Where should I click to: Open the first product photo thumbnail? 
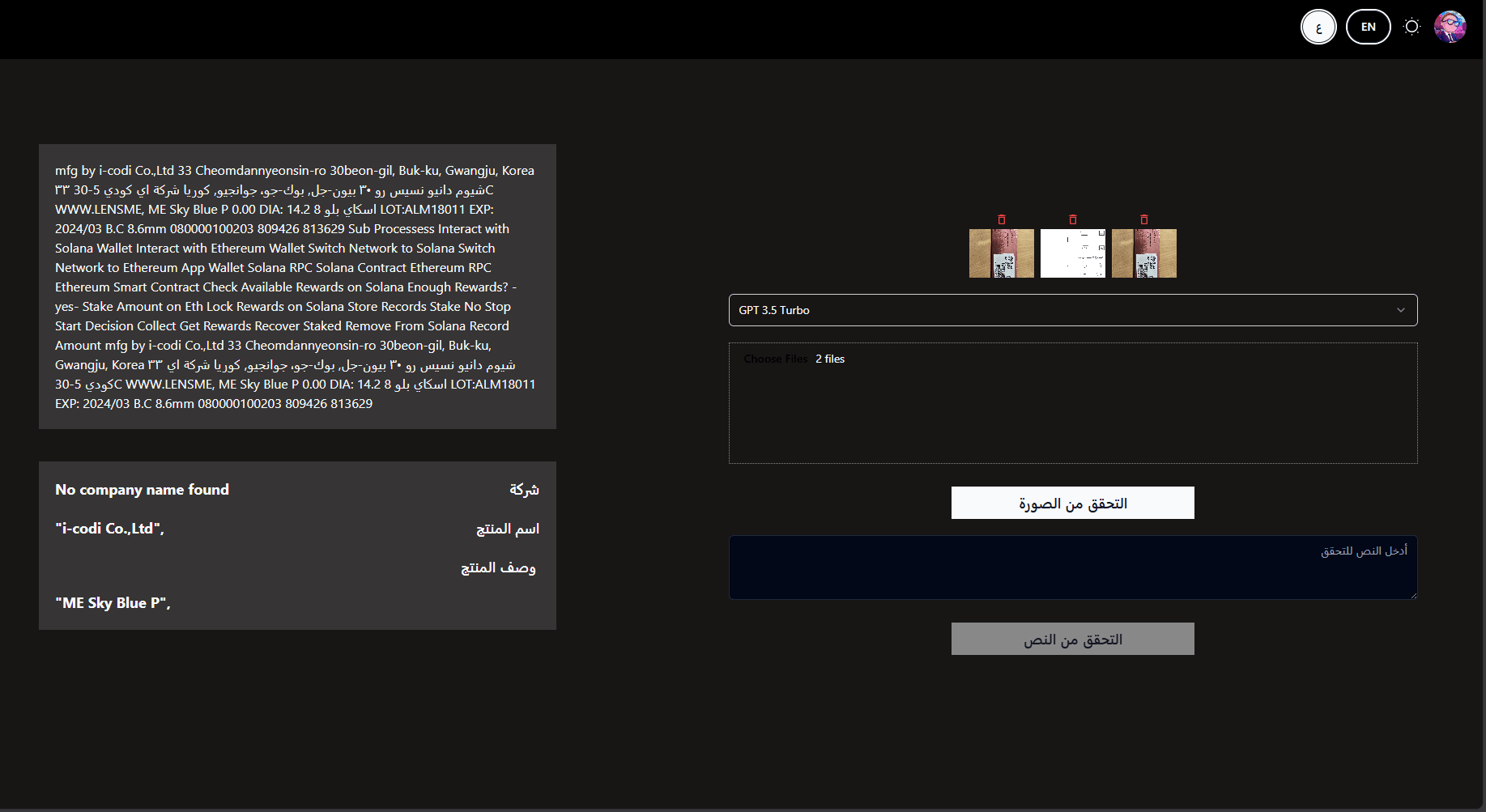pos(1002,253)
